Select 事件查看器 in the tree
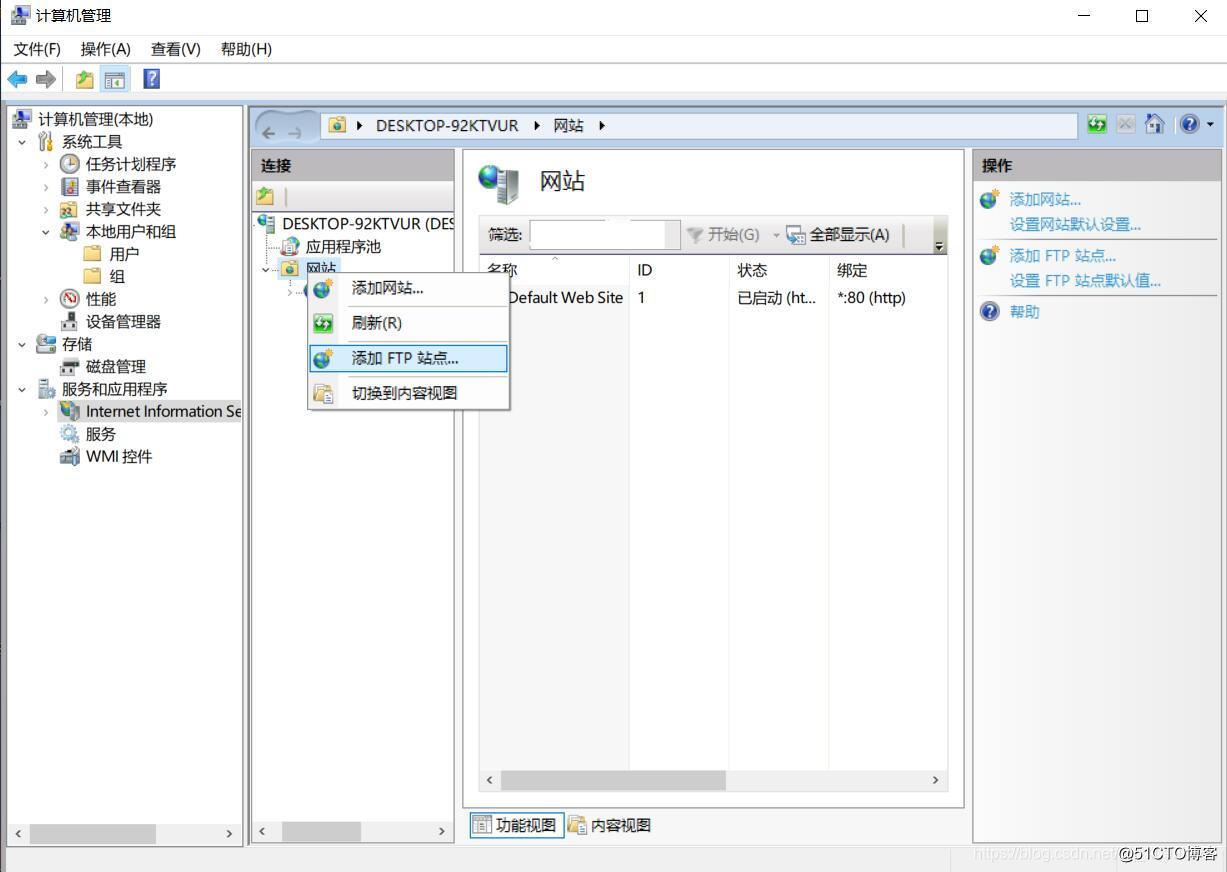Image resolution: width=1227 pixels, height=872 pixels. coord(123,186)
